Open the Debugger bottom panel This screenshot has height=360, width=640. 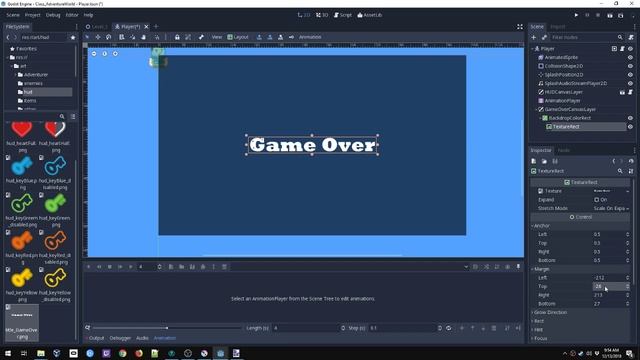120,338
